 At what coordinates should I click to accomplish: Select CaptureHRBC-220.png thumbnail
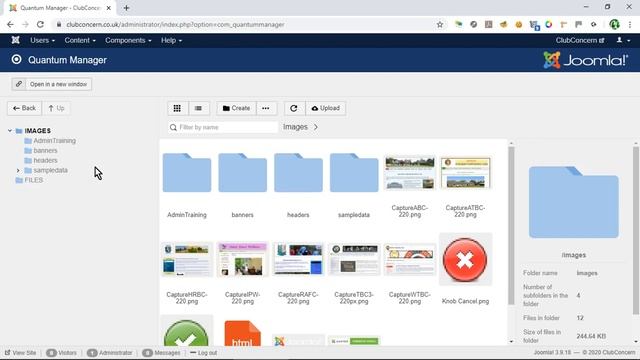(187, 259)
